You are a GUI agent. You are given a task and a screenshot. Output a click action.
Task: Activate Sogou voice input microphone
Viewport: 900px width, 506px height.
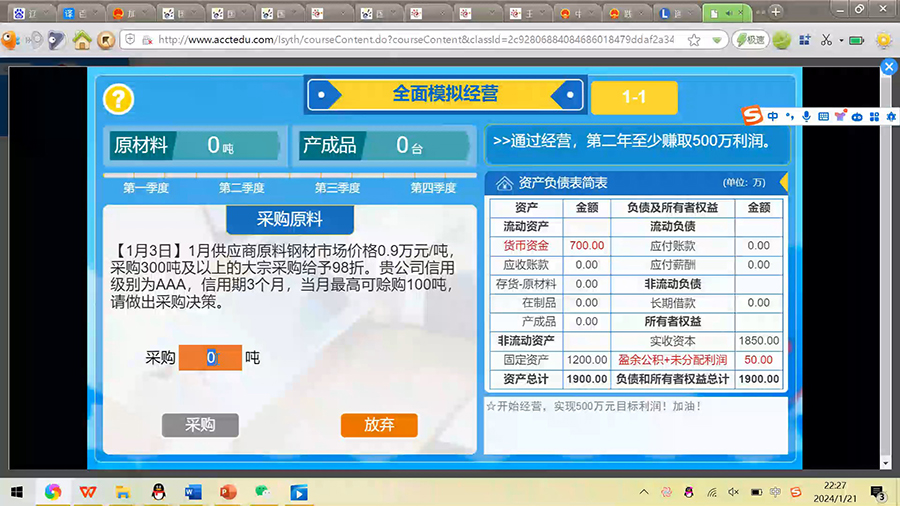(x=806, y=117)
